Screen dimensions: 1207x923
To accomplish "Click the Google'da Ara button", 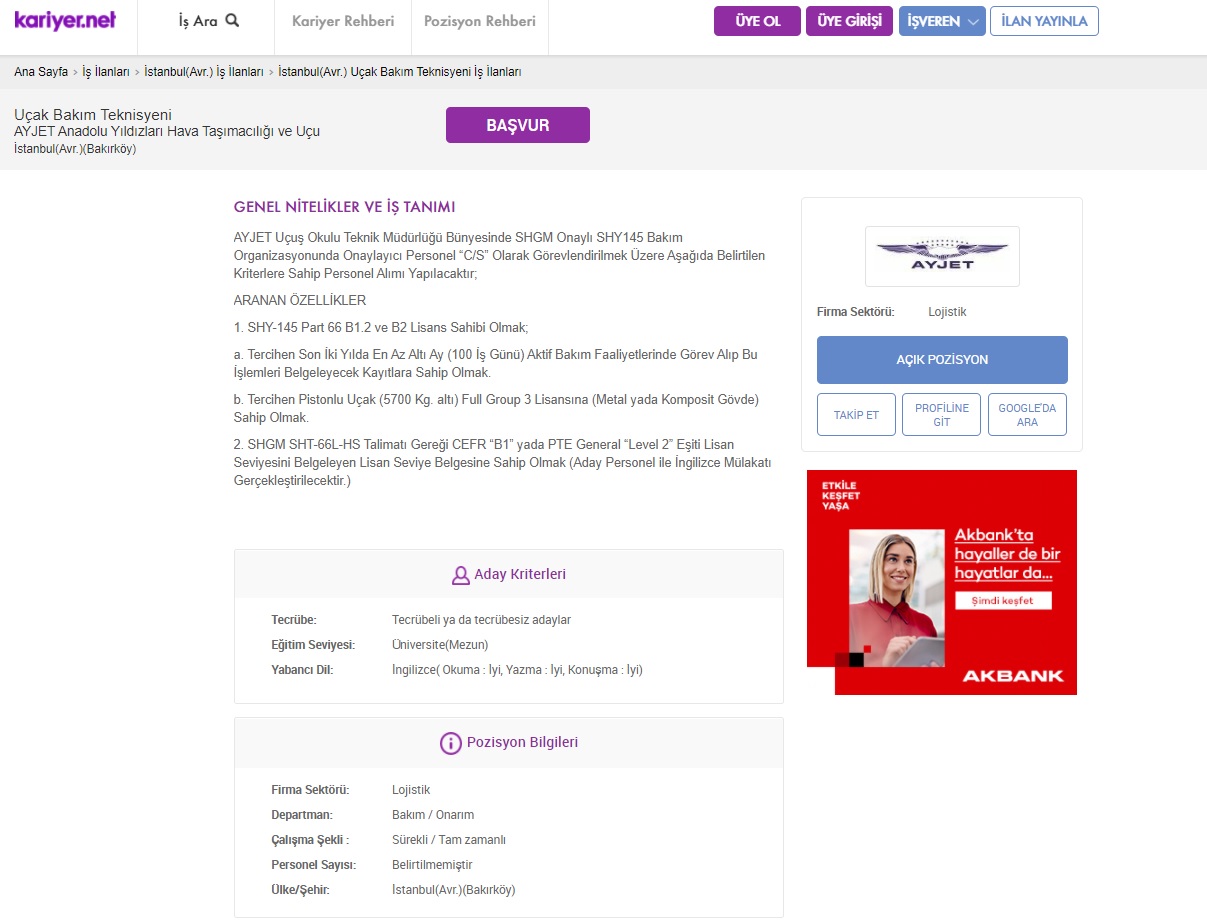I will click(1027, 415).
